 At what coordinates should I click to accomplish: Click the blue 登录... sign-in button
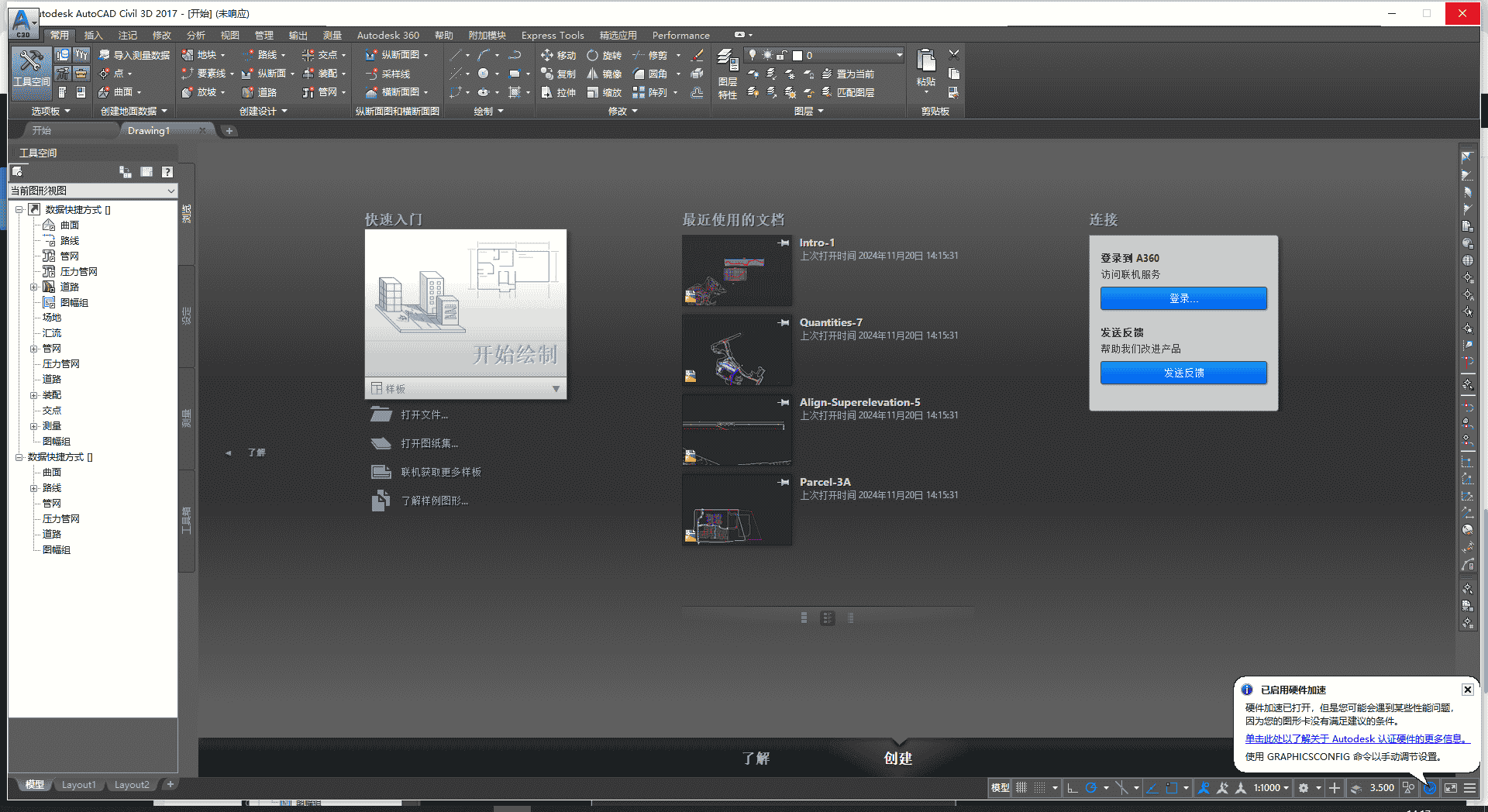[x=1183, y=298]
